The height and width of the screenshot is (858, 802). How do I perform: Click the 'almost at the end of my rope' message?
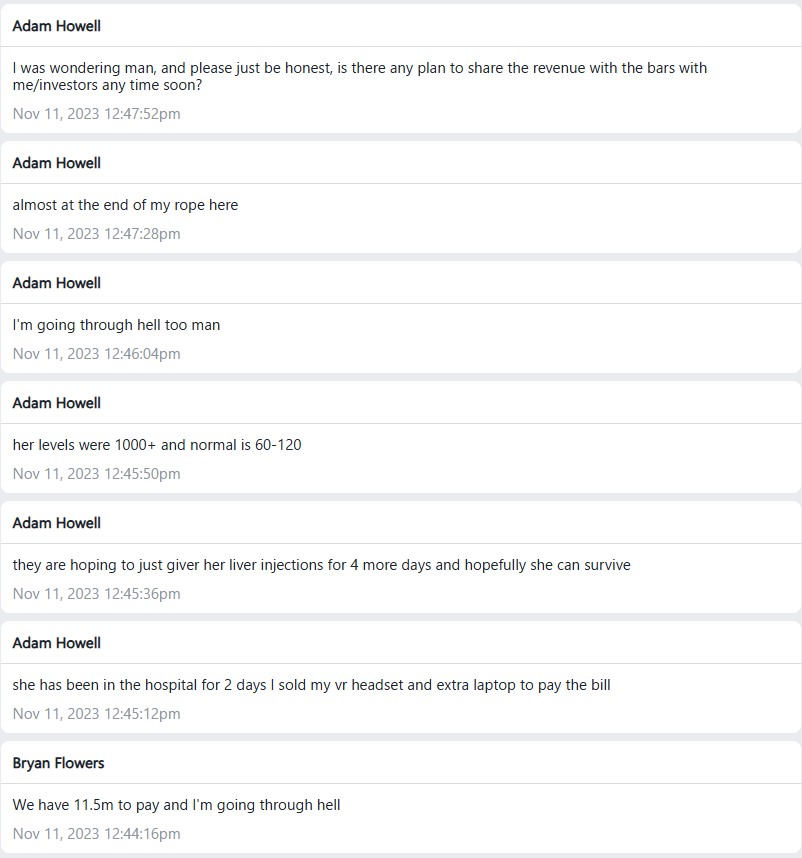125,205
